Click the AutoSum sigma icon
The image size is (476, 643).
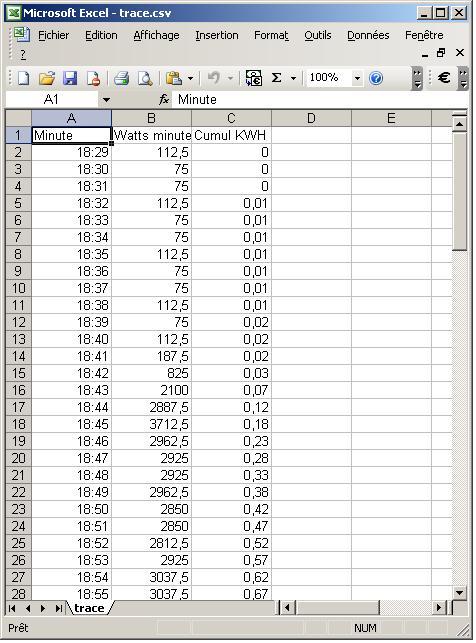(277, 78)
